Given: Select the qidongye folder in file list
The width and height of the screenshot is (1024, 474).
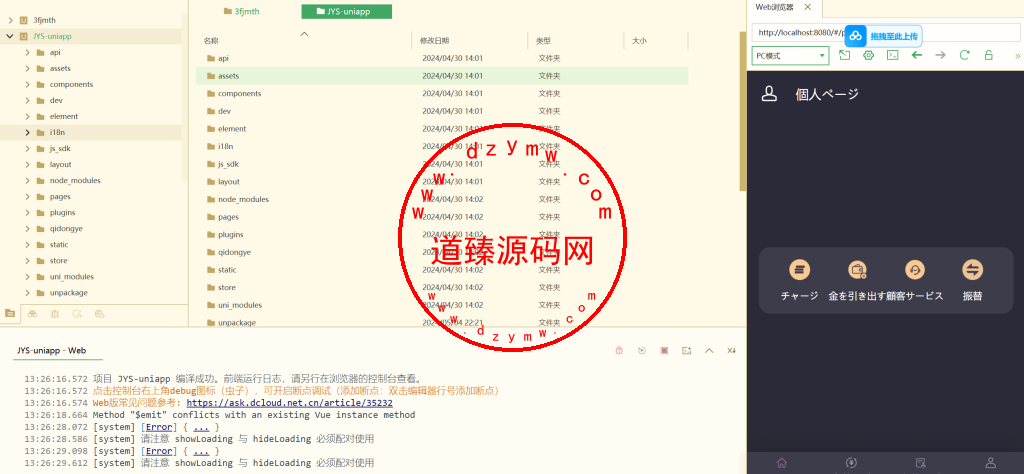Looking at the screenshot, I should click(234, 252).
